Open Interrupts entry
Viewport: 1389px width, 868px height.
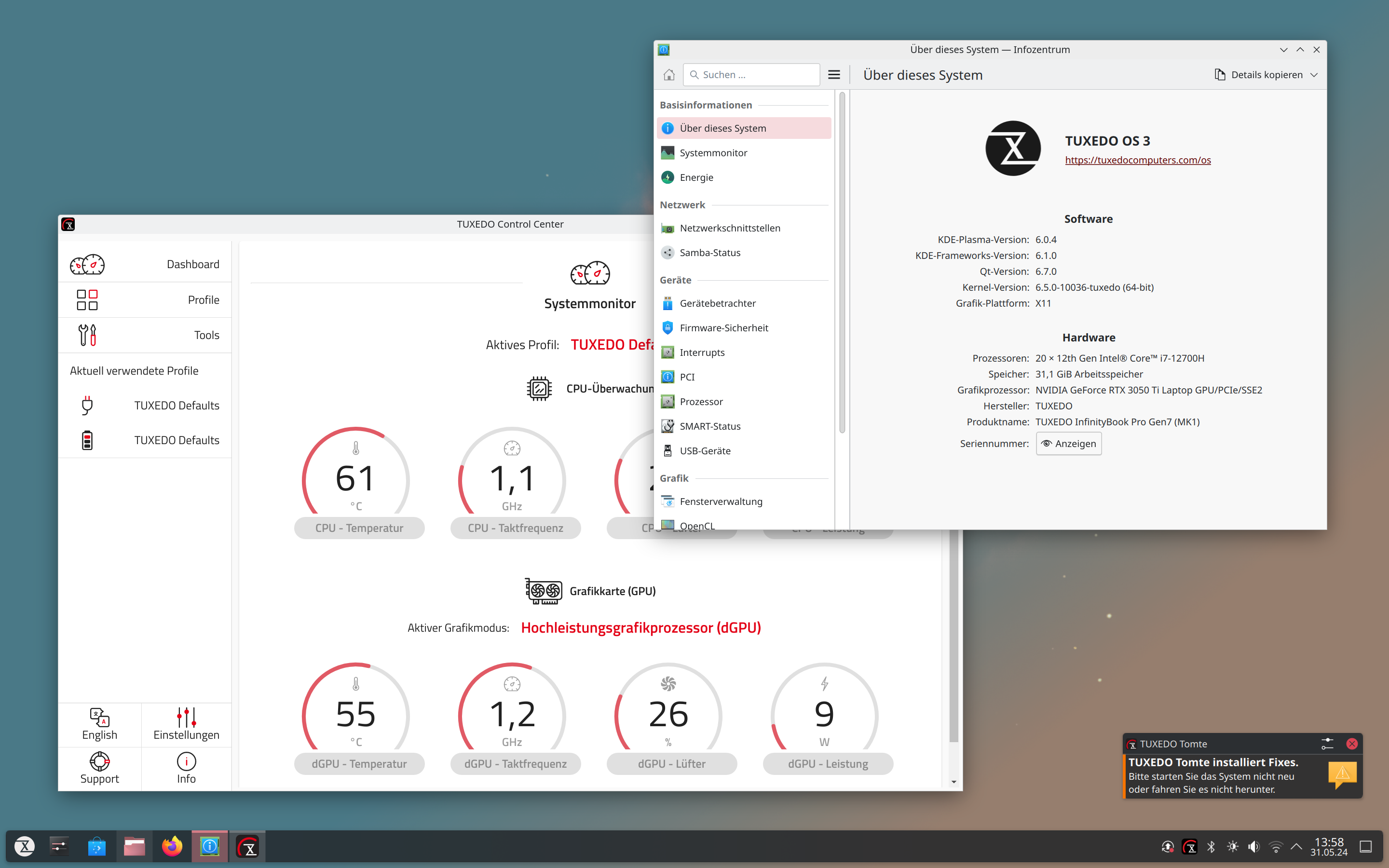pos(744,353)
